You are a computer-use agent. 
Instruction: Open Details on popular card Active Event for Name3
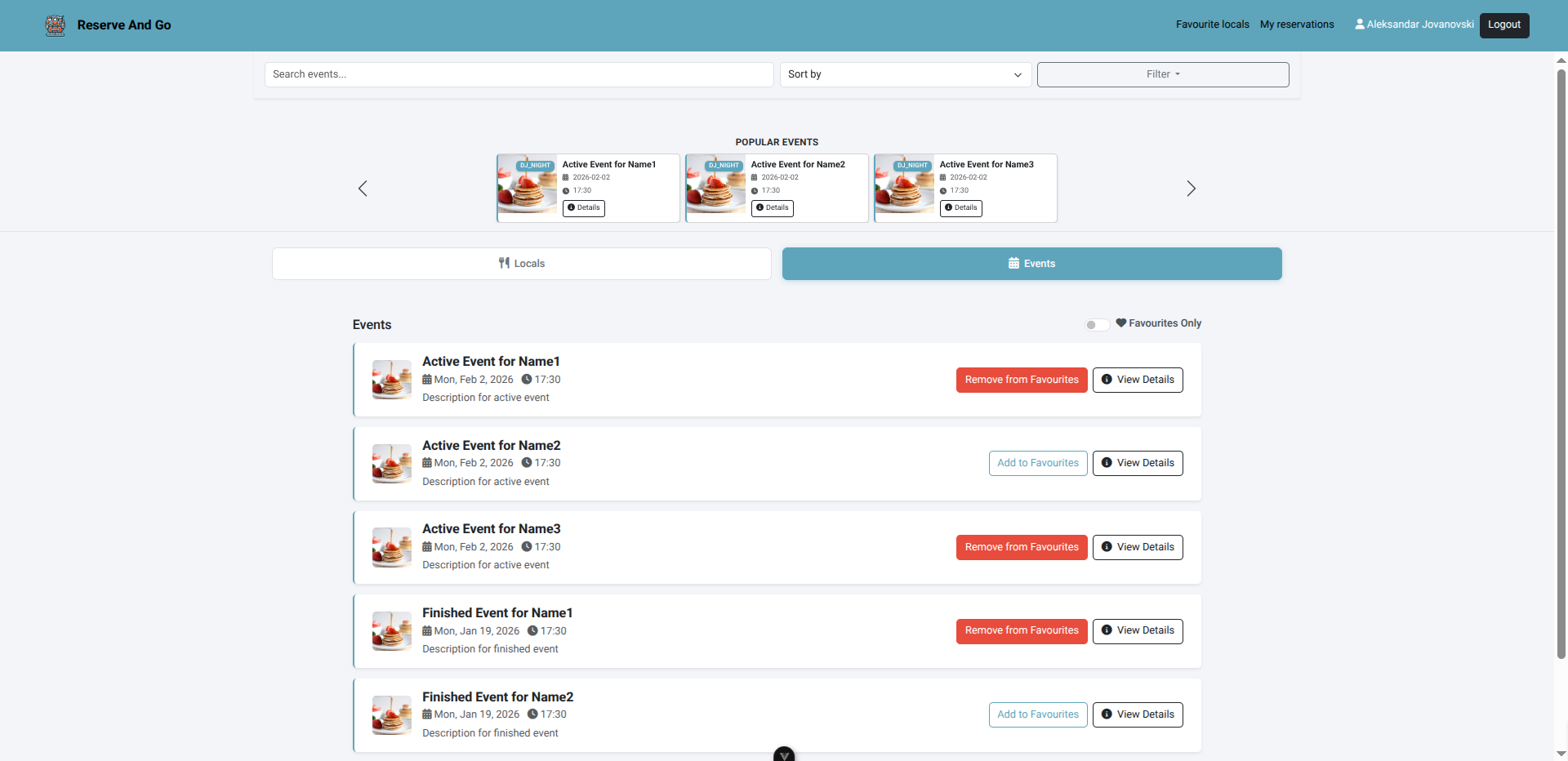click(x=961, y=208)
